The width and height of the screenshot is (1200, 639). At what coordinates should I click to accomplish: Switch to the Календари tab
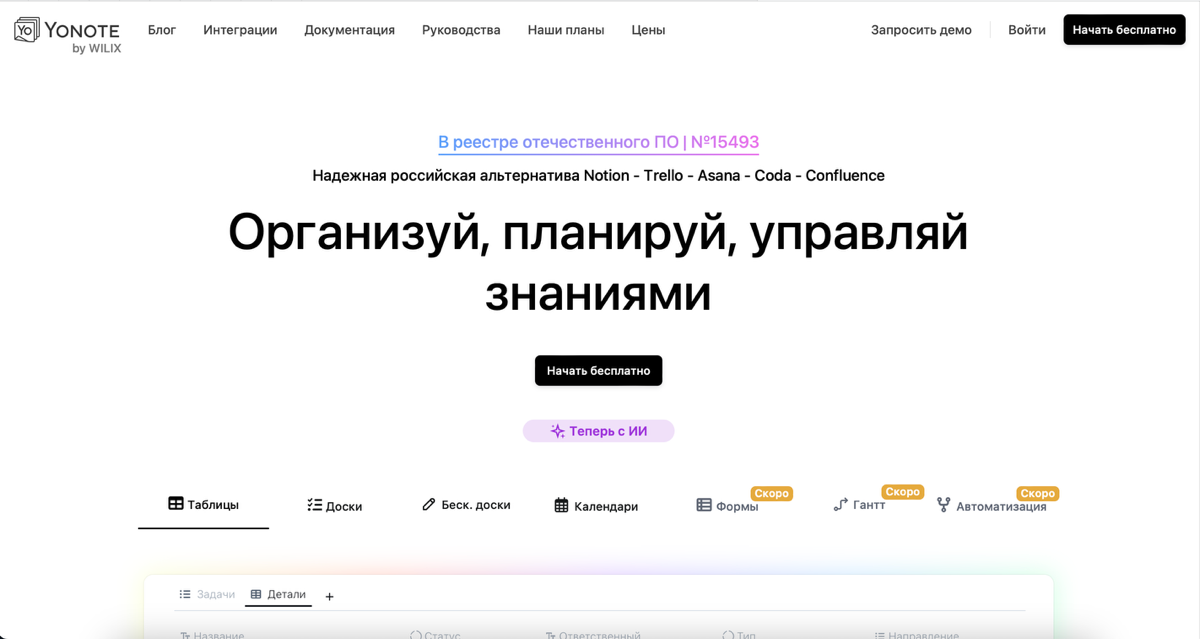coord(596,506)
